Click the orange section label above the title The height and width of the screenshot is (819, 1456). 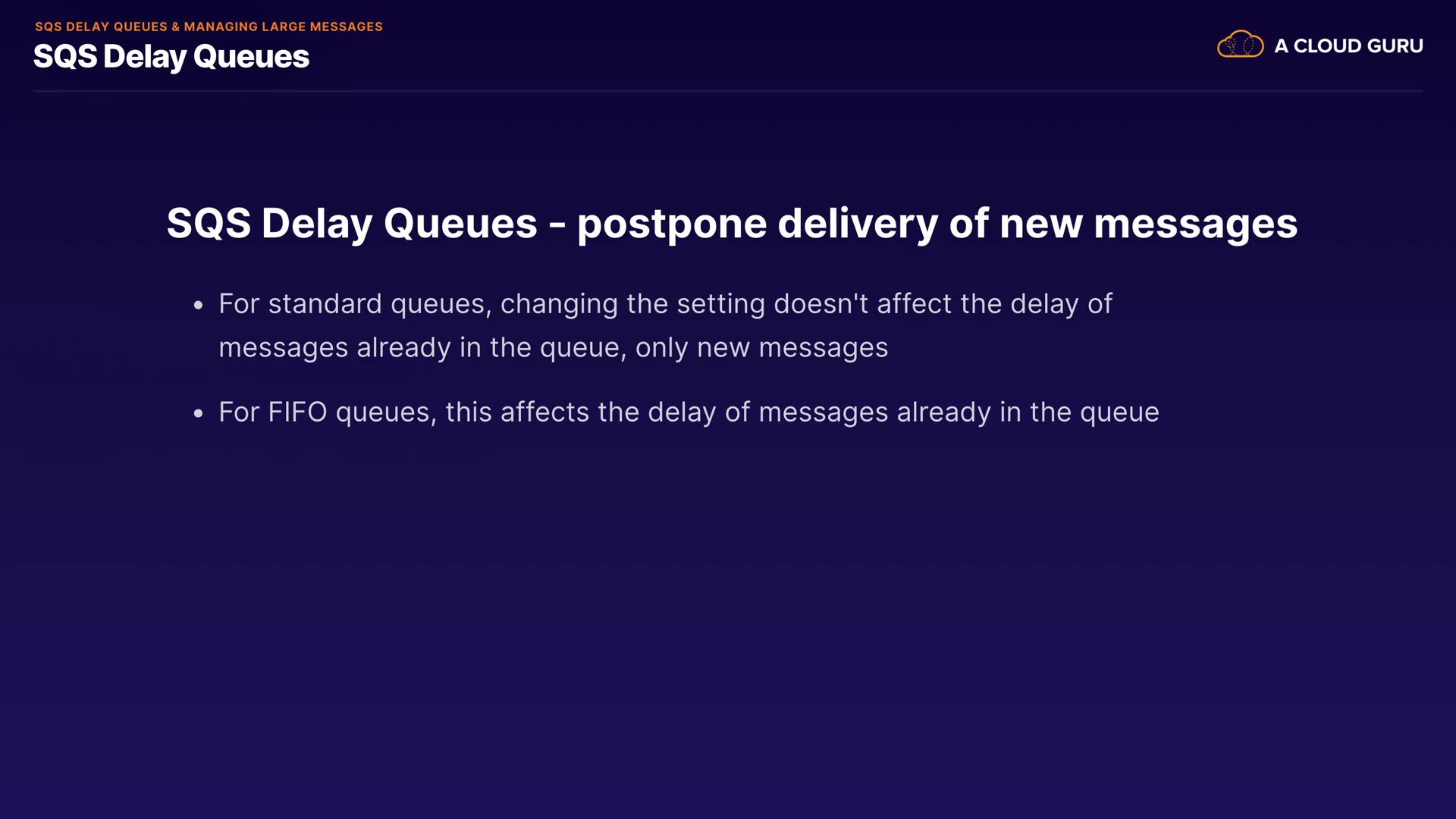click(209, 27)
